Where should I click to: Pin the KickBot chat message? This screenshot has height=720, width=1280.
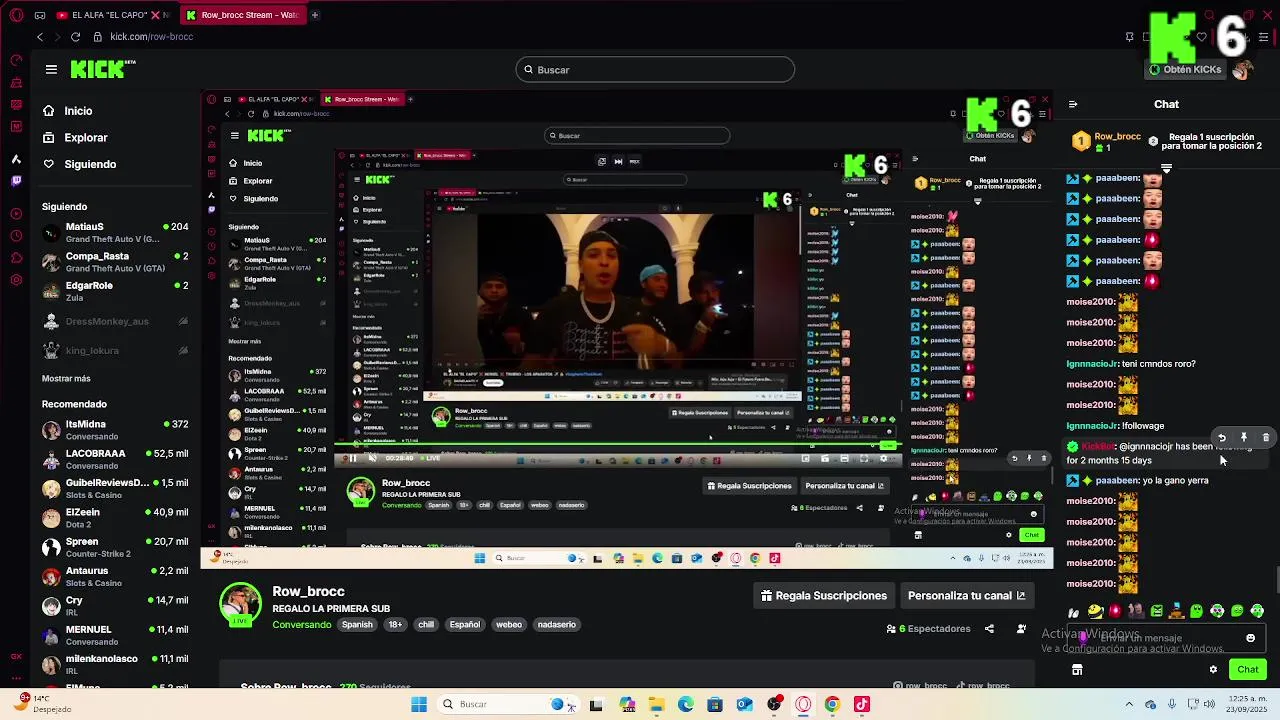click(1244, 438)
